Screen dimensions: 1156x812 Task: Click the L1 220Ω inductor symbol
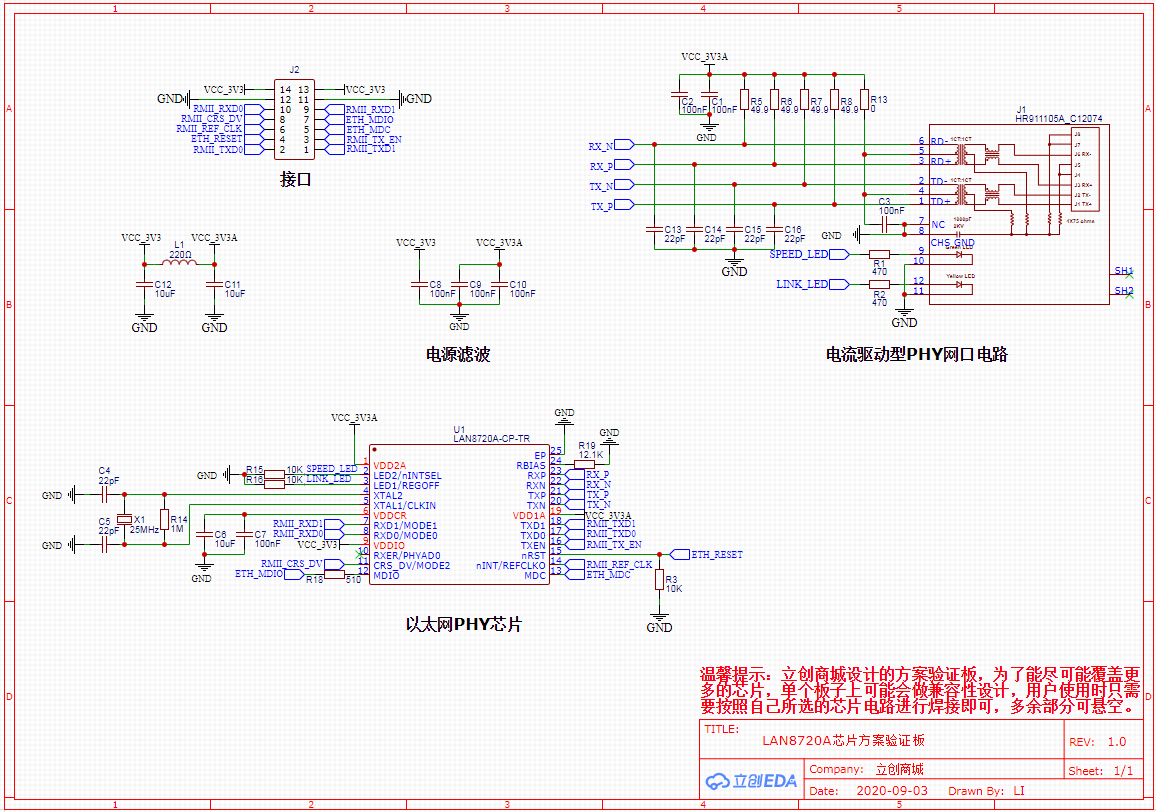point(180,265)
